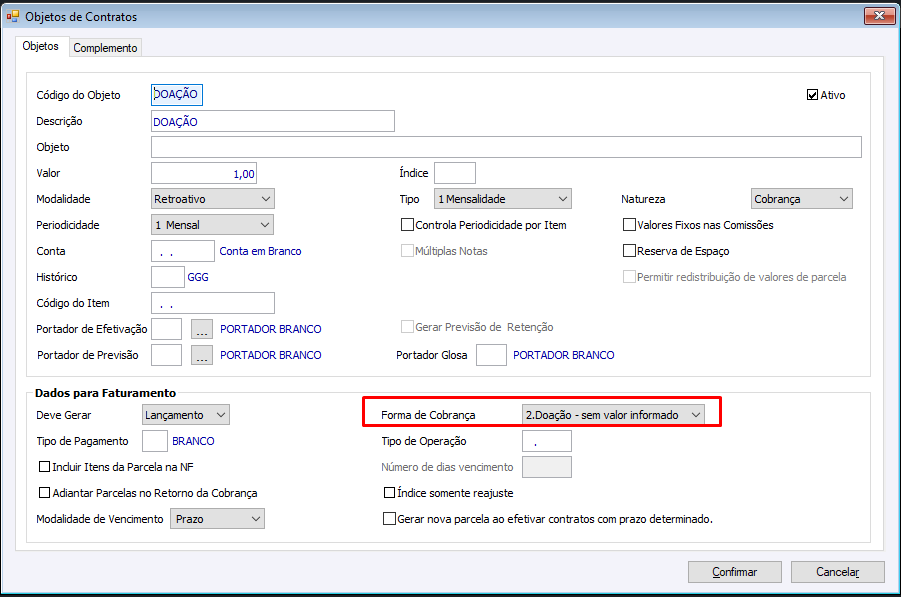Expand the Modalidade dropdown showing Retroativo
This screenshot has width=901, height=597.
click(x=213, y=199)
